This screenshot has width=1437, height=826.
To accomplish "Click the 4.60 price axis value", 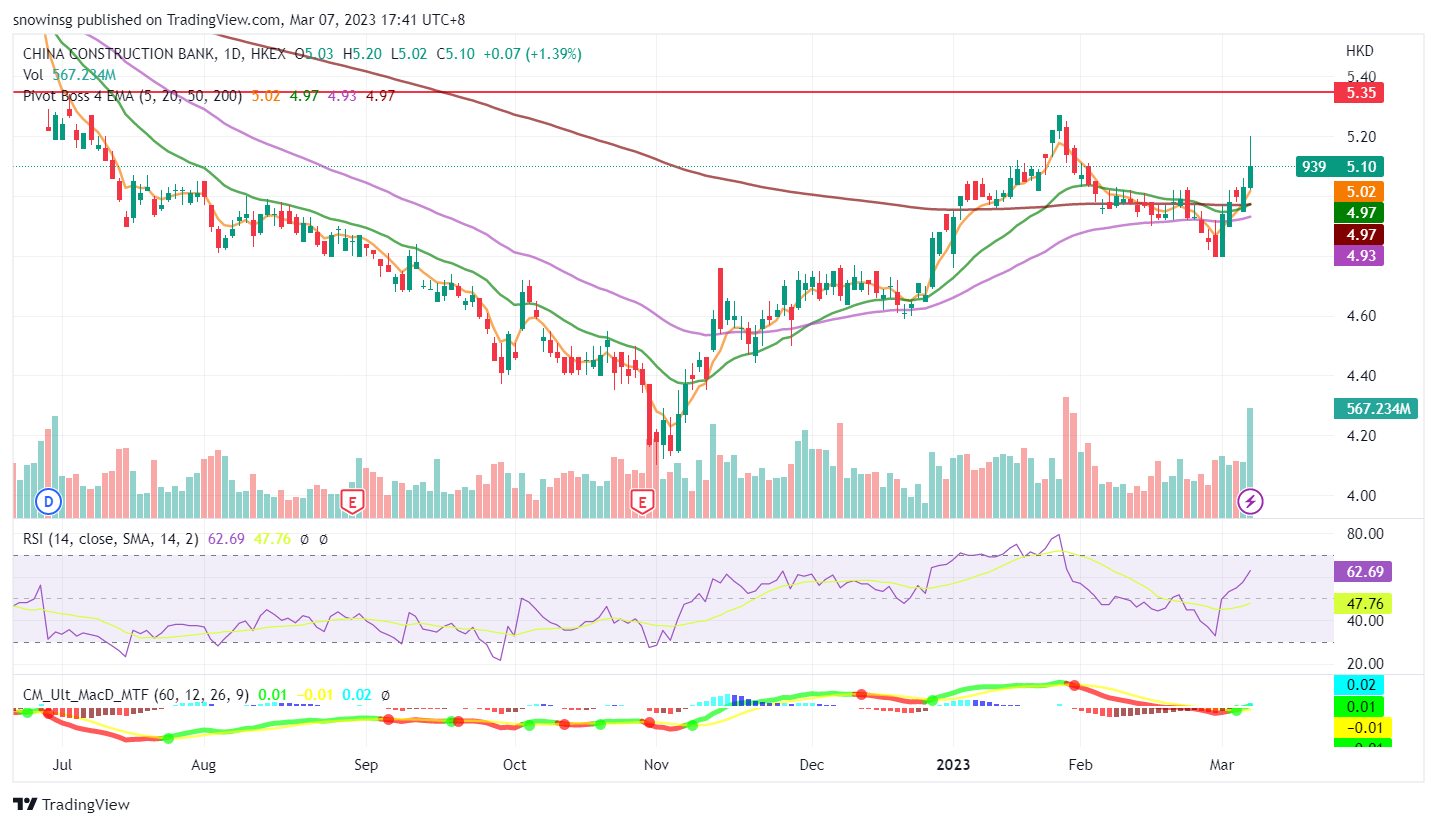I will (x=1360, y=316).
